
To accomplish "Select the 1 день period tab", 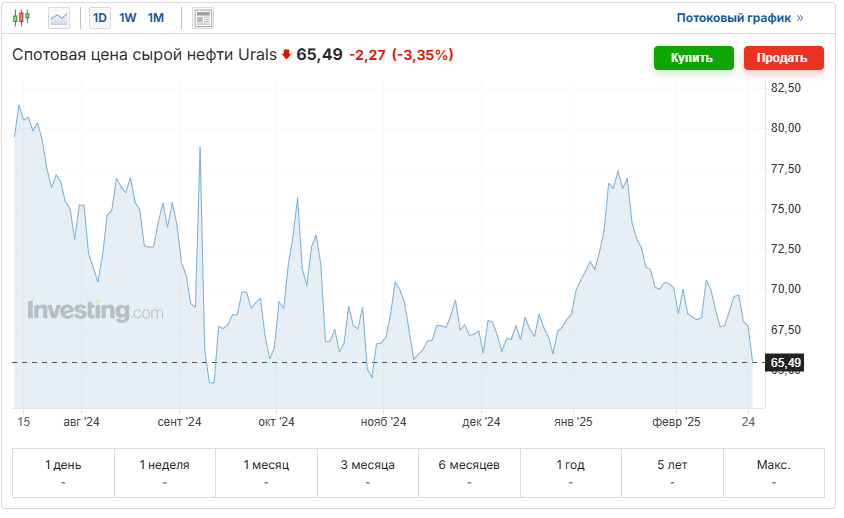I will click(x=63, y=472).
